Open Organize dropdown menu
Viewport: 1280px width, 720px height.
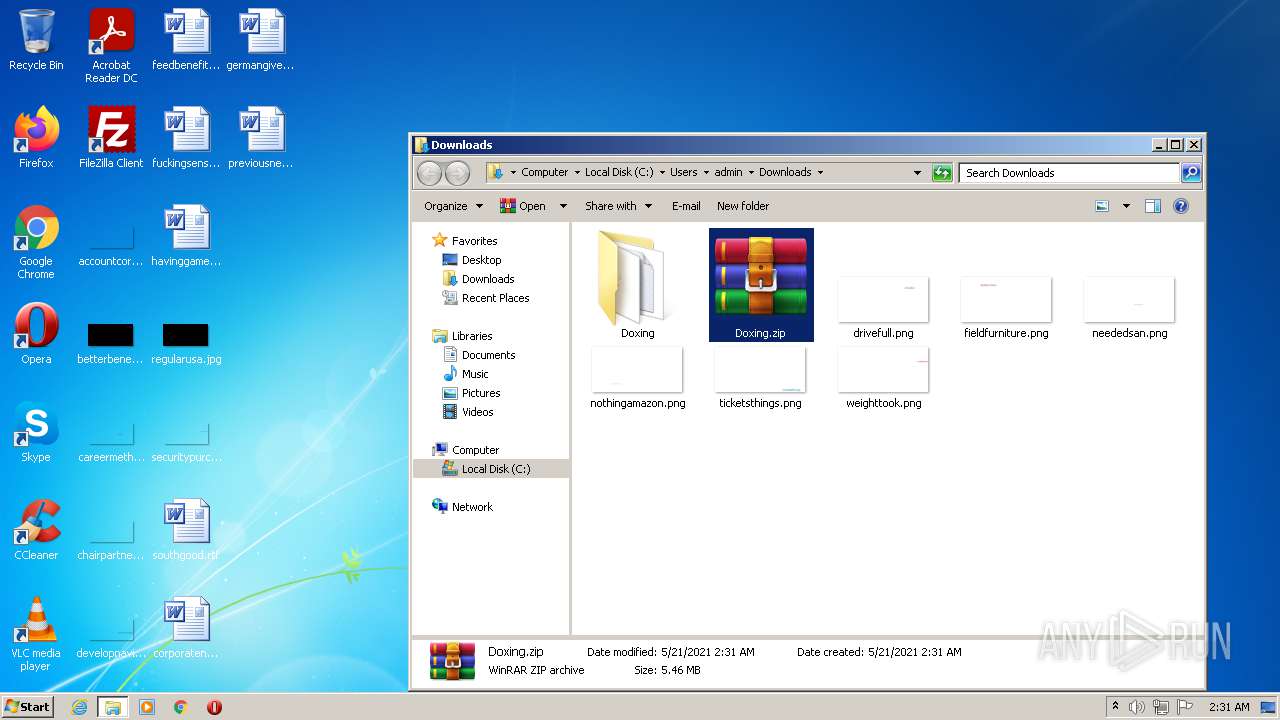(453, 206)
